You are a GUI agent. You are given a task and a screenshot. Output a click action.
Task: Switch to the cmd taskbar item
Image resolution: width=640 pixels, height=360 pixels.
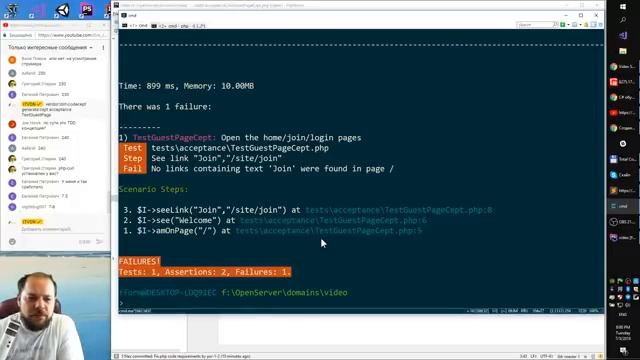point(623,206)
